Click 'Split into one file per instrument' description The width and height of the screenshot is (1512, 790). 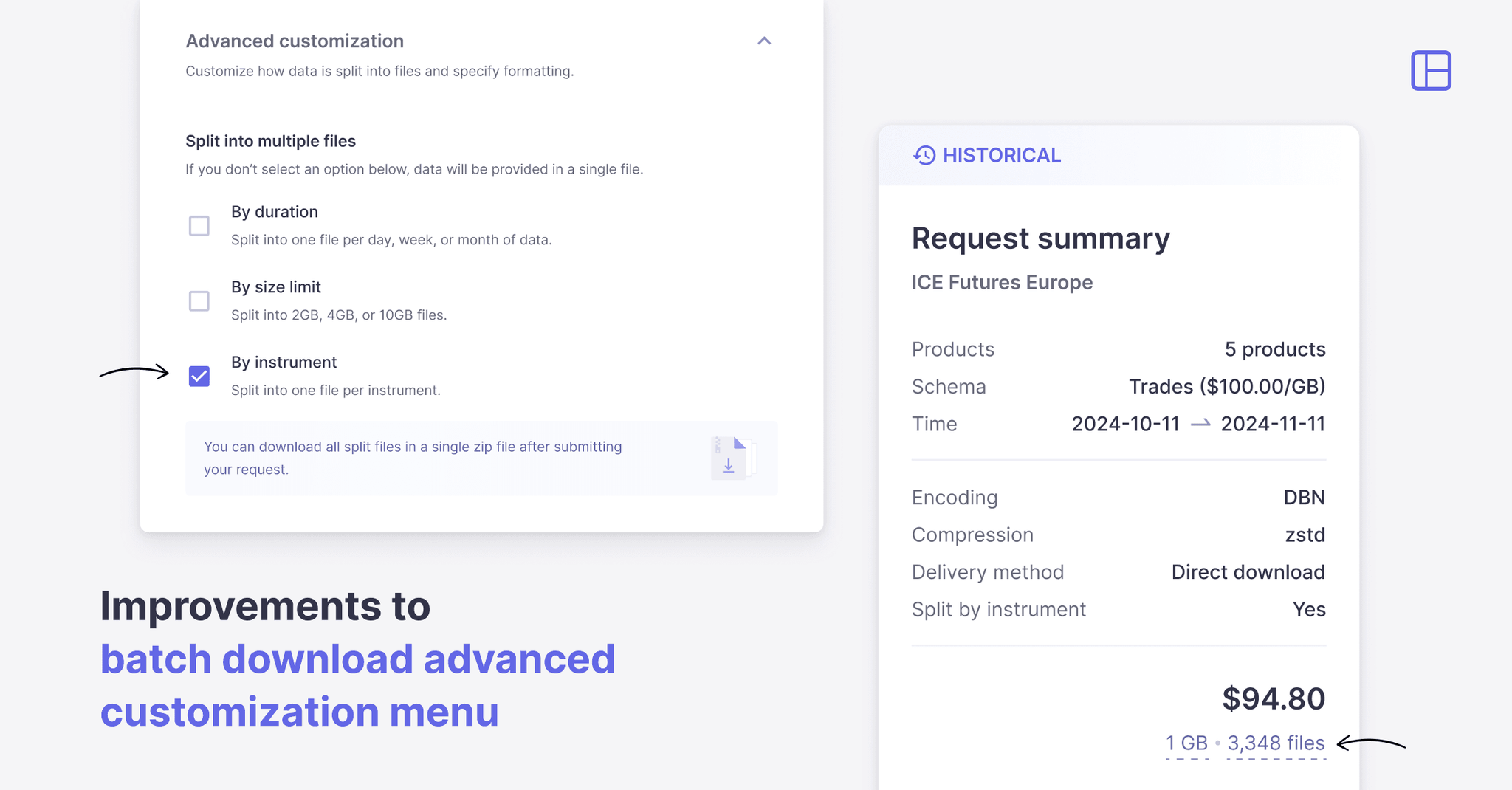(x=336, y=391)
